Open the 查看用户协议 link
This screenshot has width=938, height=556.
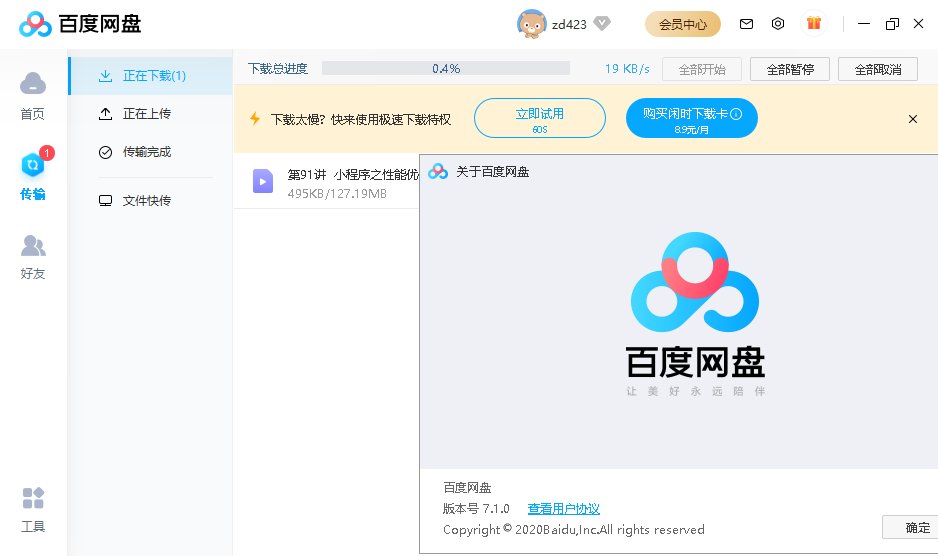click(x=564, y=509)
